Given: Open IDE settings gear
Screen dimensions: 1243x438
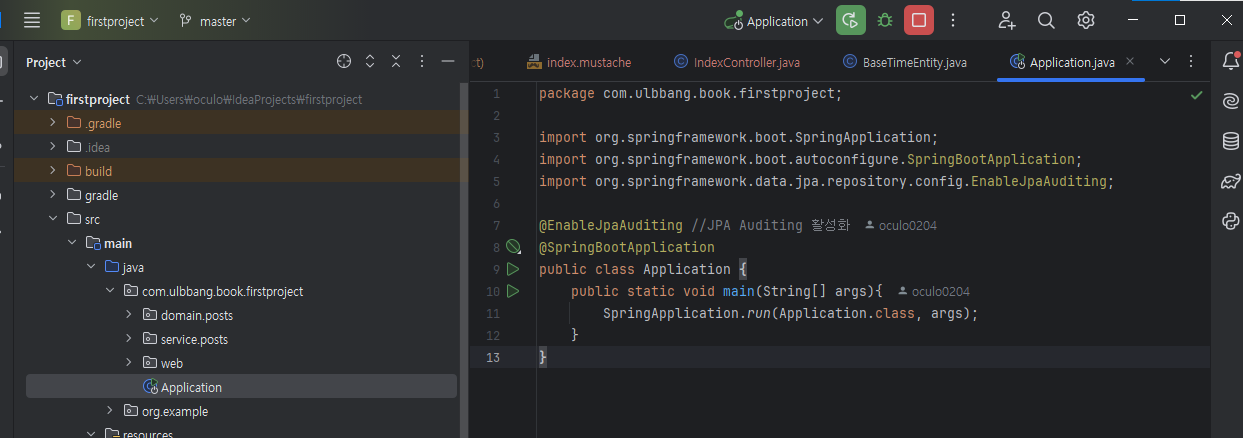Looking at the screenshot, I should (x=1085, y=20).
